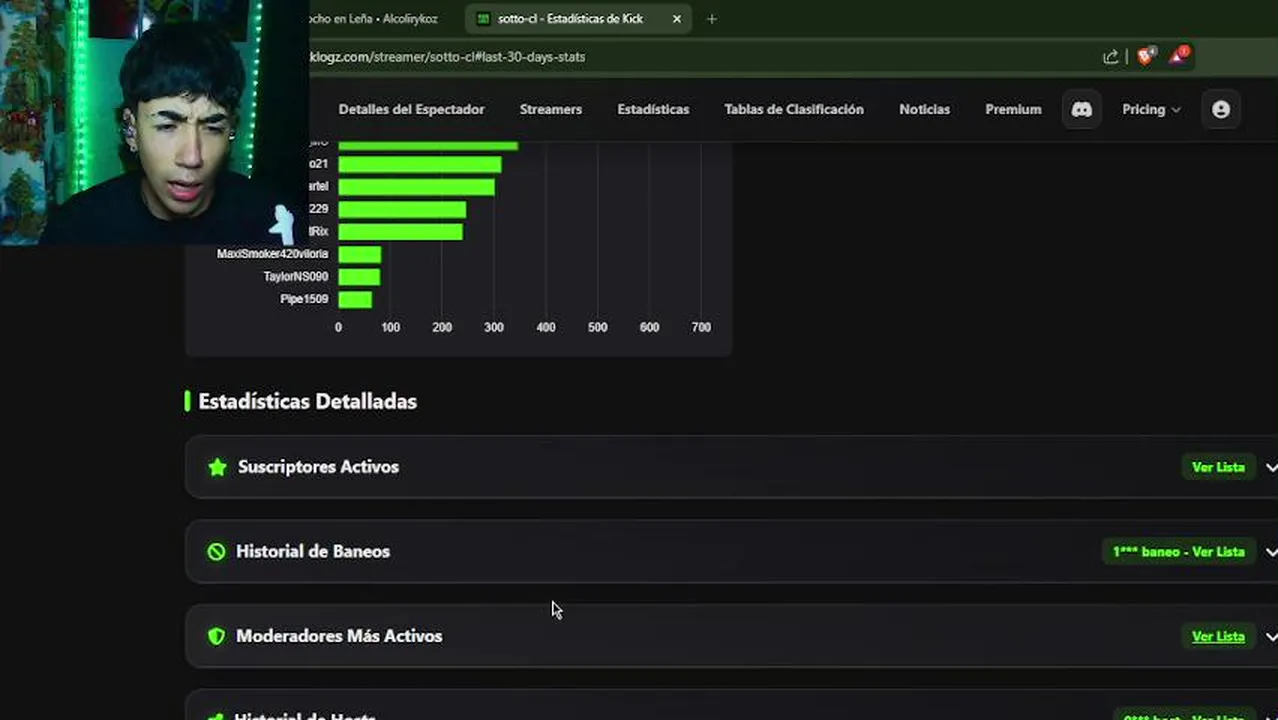Click the star icon beside Suscriptores Activos
Screen dimensions: 1278x720
(217, 467)
